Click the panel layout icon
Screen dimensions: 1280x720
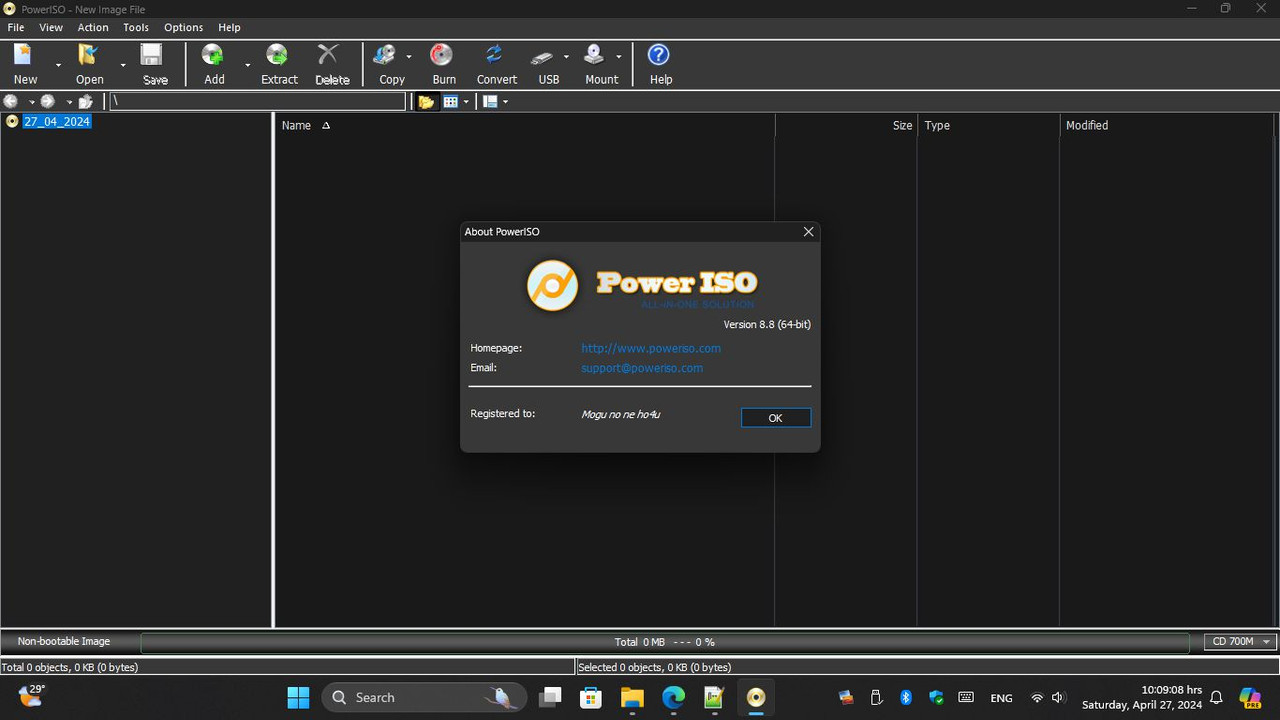pos(490,101)
